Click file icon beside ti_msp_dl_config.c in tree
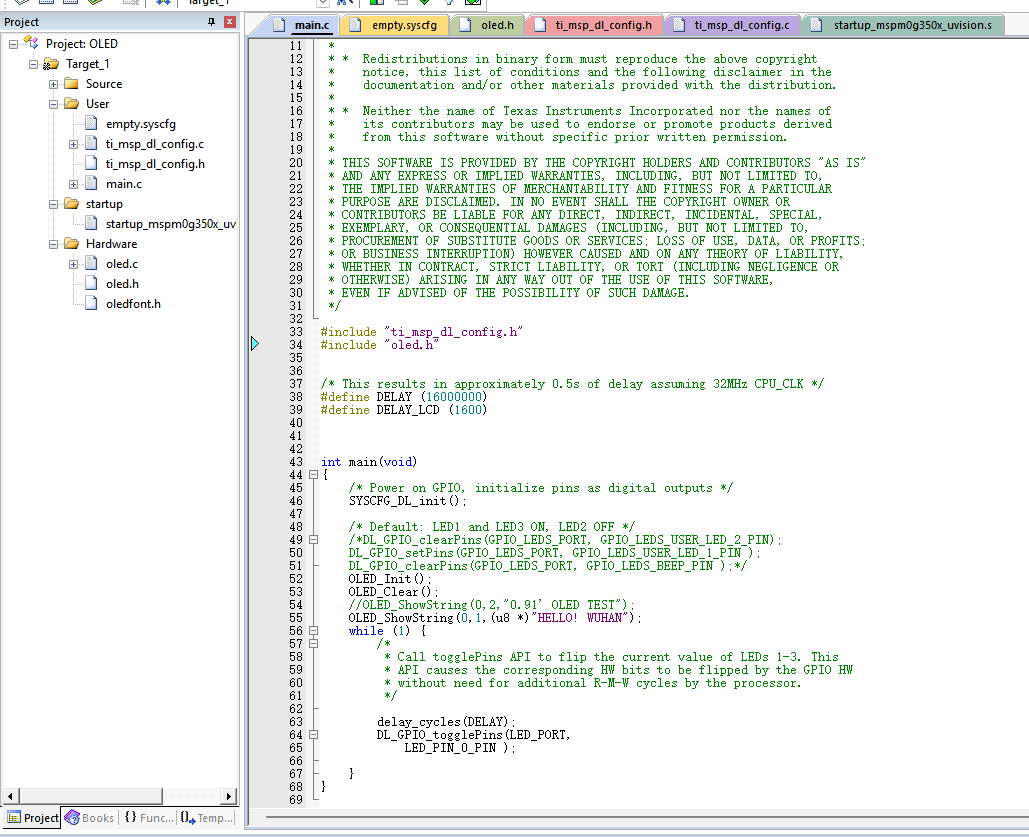 91,144
